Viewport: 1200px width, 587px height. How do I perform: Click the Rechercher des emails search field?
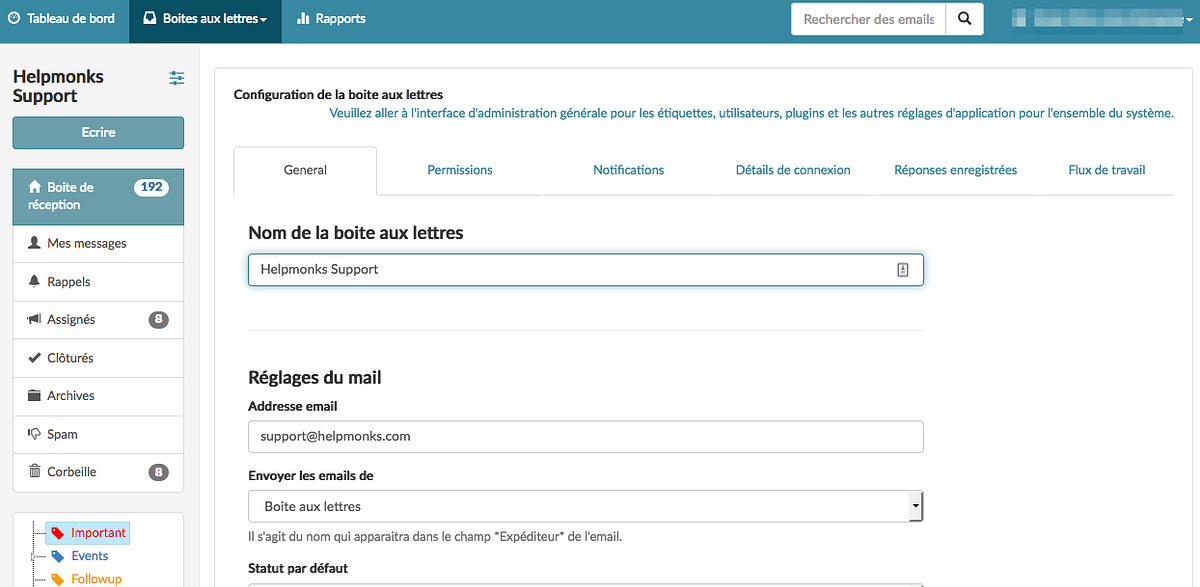868,19
